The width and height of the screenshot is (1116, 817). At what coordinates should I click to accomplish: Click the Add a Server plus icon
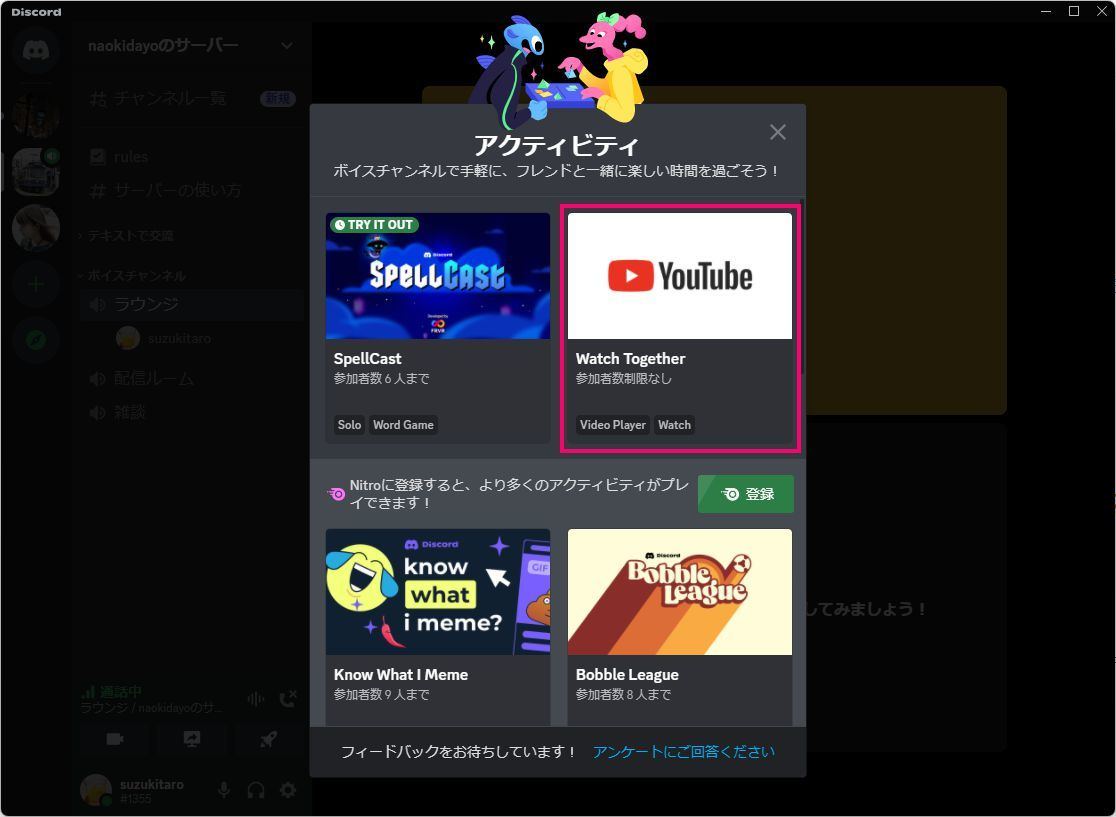tap(36, 285)
